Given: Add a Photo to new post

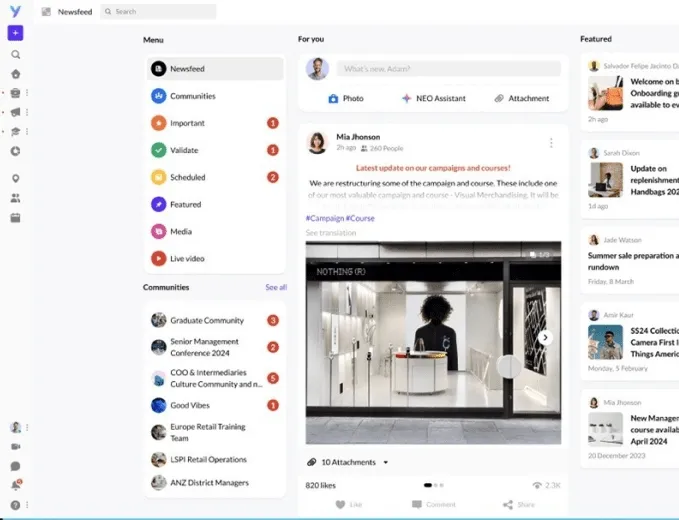Looking at the screenshot, I should coord(346,98).
